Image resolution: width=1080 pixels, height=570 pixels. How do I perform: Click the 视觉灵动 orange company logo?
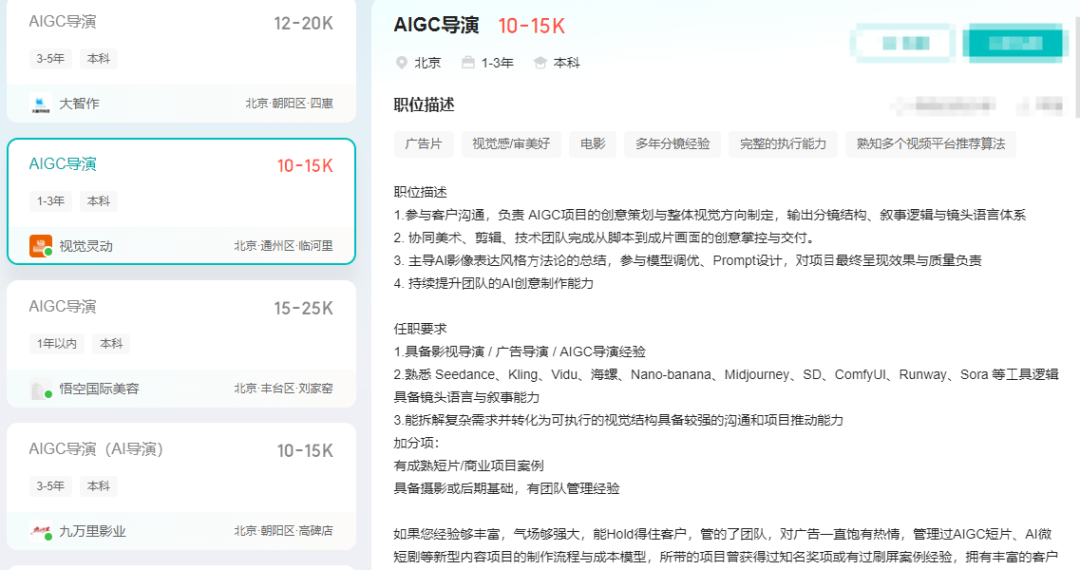point(41,245)
